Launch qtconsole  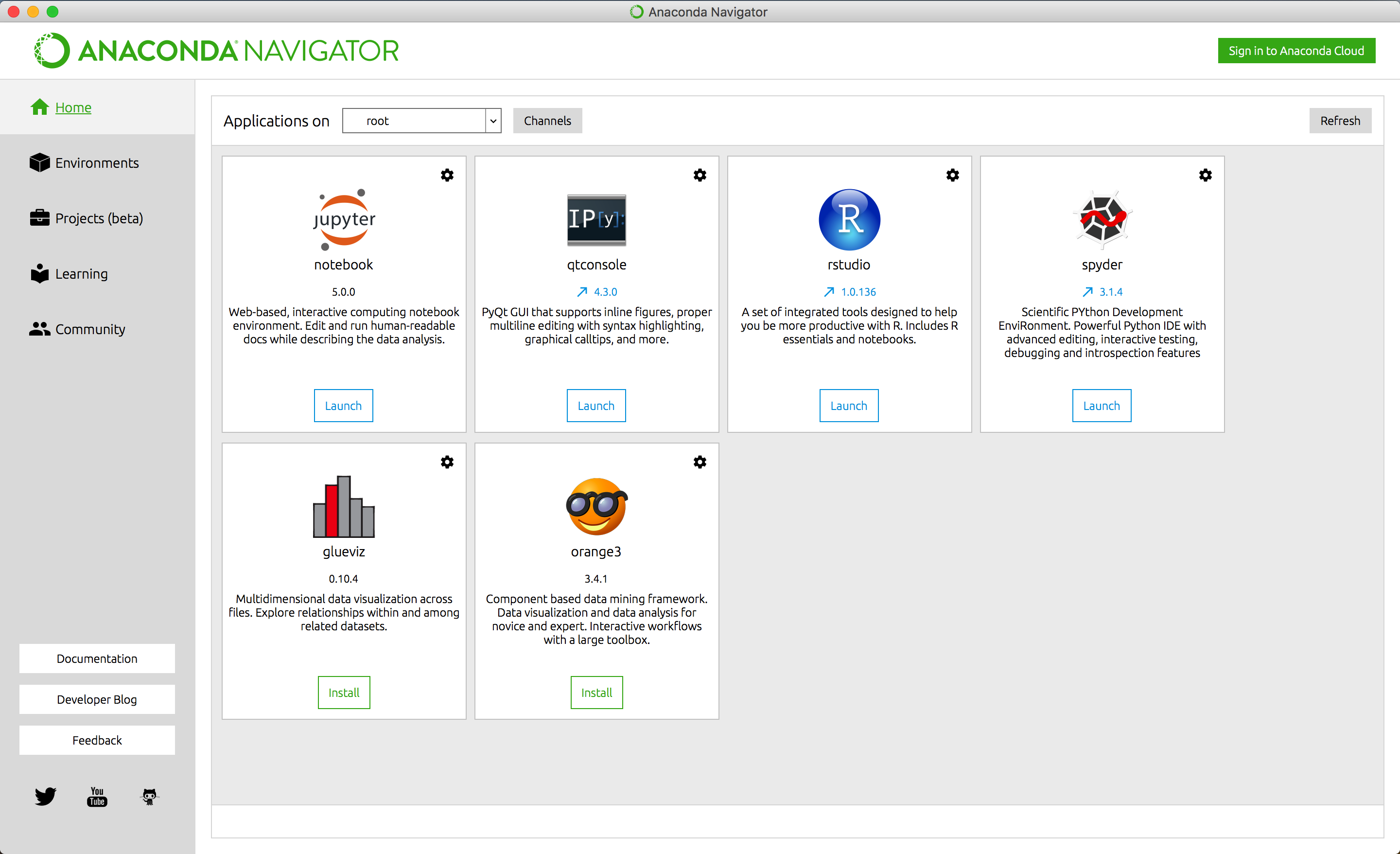(x=596, y=406)
